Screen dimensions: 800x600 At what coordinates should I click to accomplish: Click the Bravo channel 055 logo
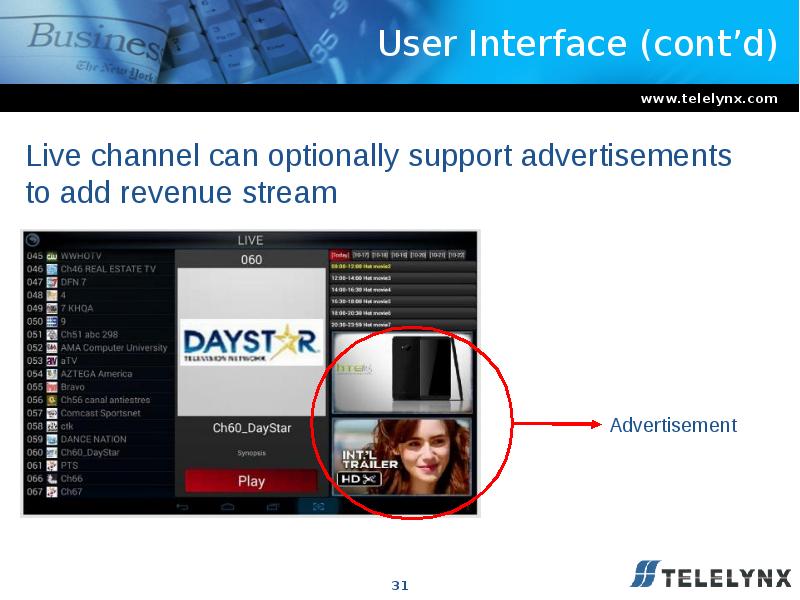click(52, 387)
